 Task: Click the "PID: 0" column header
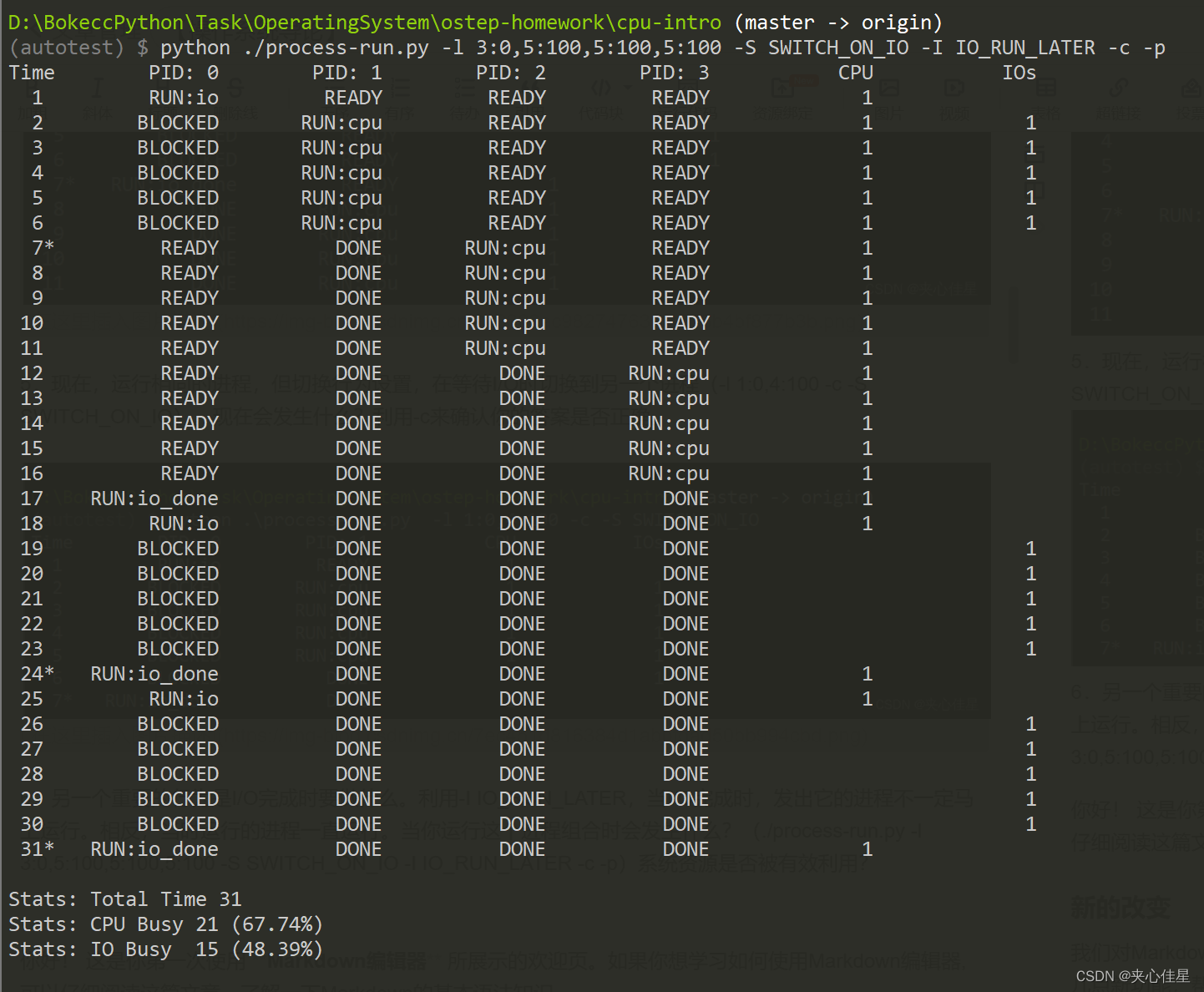click(184, 73)
